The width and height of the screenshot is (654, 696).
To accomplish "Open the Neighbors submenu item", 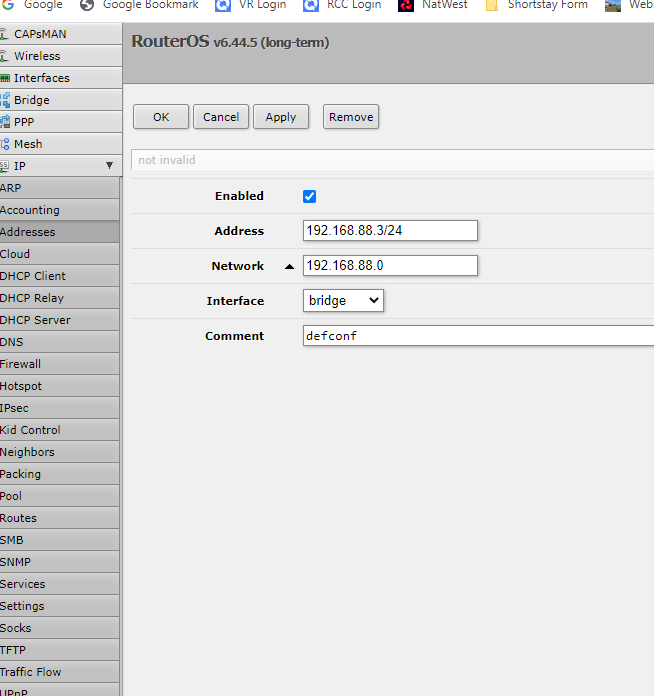I will pyautogui.click(x=59, y=452).
